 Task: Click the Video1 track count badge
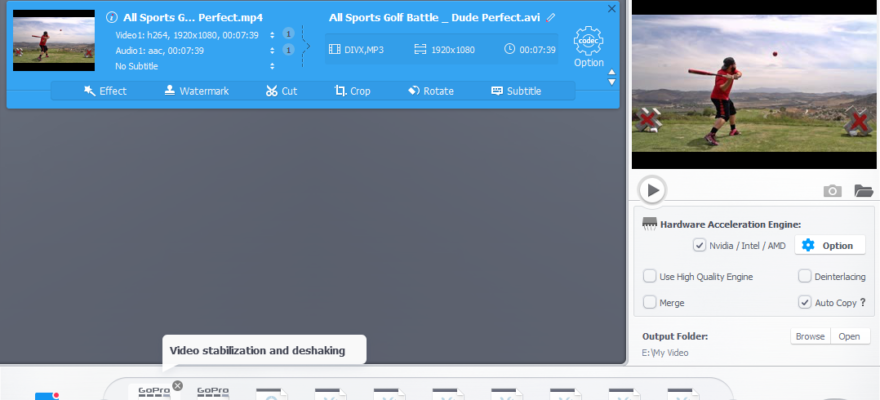coord(288,34)
